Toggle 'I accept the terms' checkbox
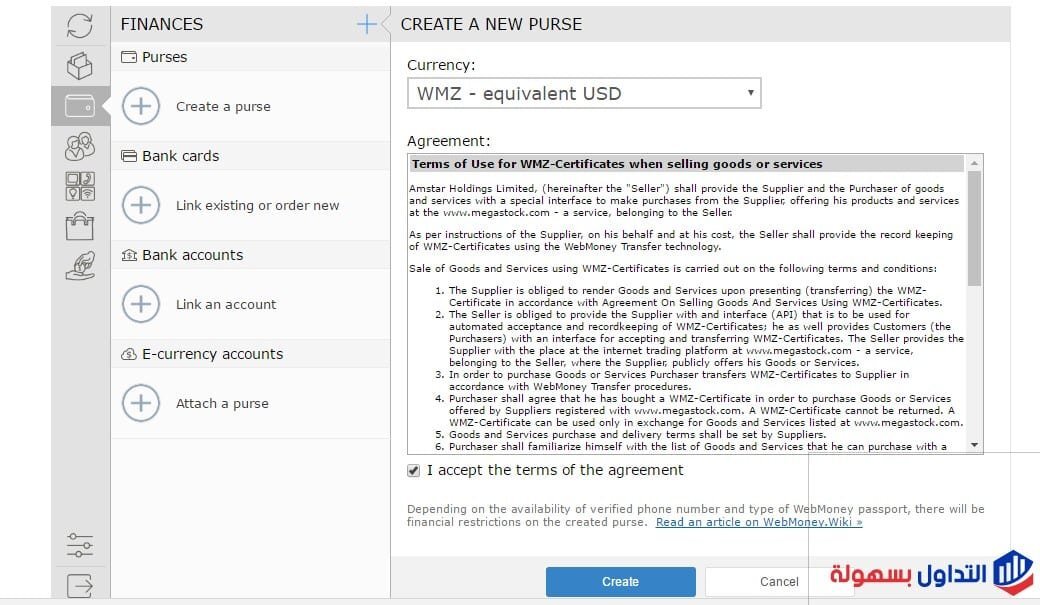1040x605 pixels. (x=414, y=471)
